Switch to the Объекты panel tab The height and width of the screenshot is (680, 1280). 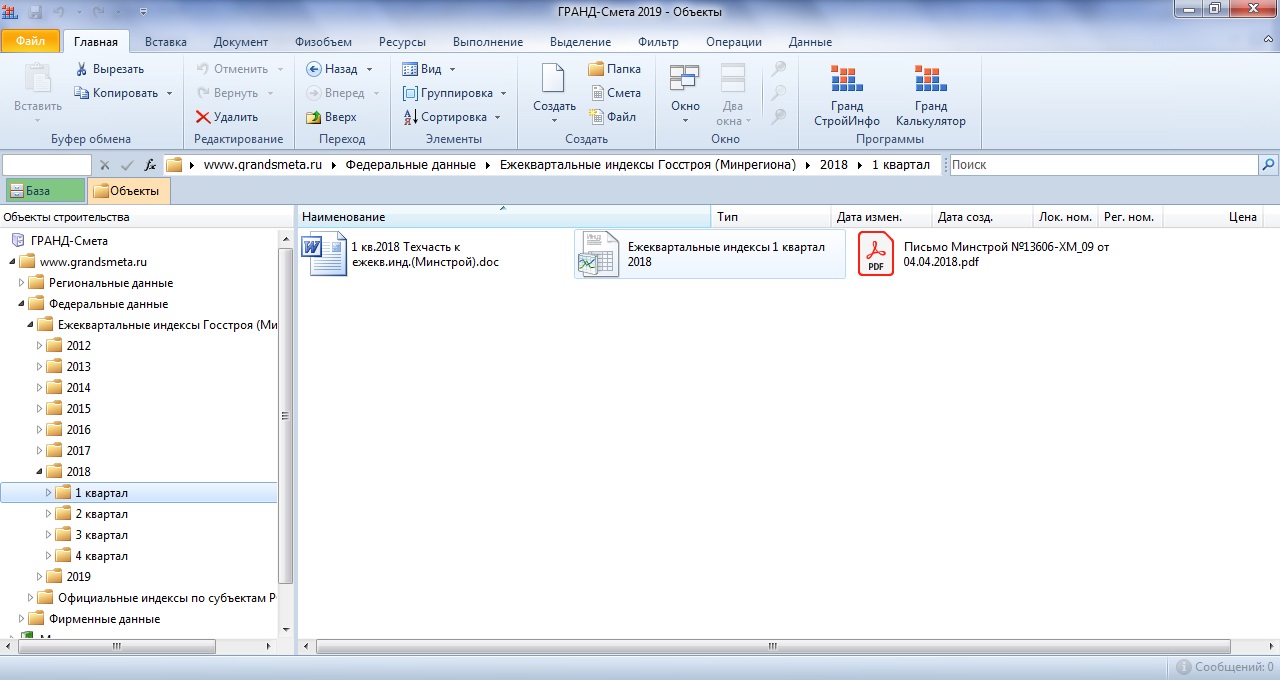point(129,191)
